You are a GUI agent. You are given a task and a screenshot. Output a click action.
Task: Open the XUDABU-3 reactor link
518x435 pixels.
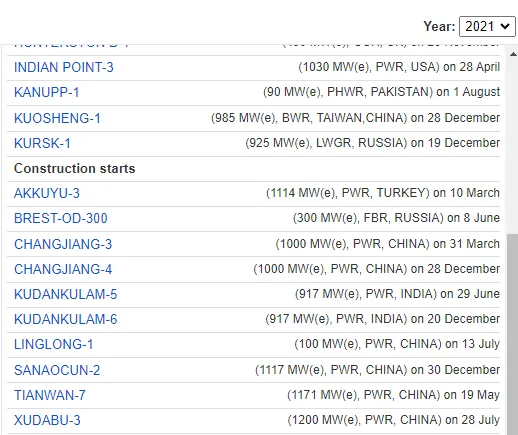coord(47,420)
